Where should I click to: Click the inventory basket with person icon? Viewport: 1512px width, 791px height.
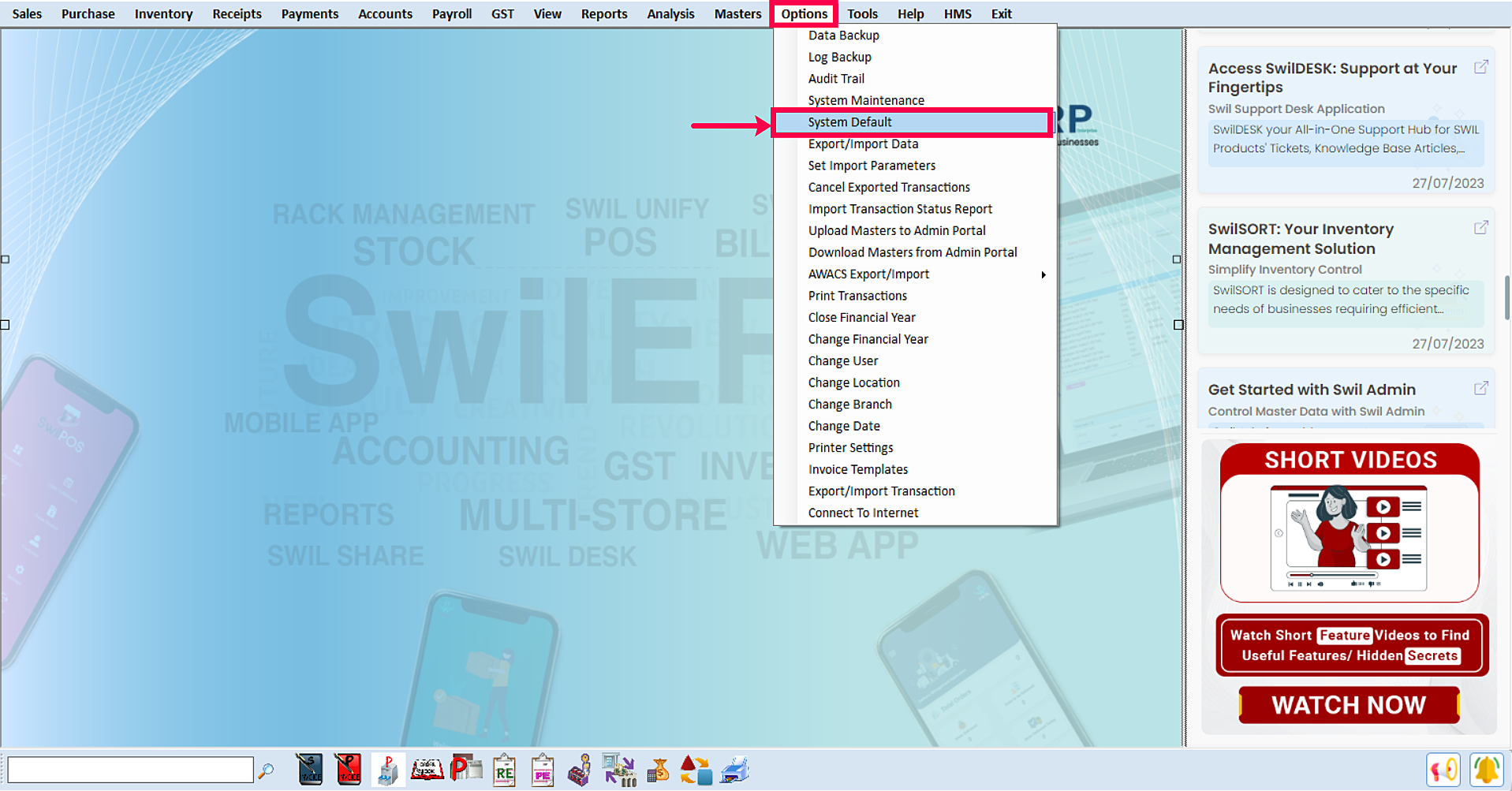tap(580, 770)
